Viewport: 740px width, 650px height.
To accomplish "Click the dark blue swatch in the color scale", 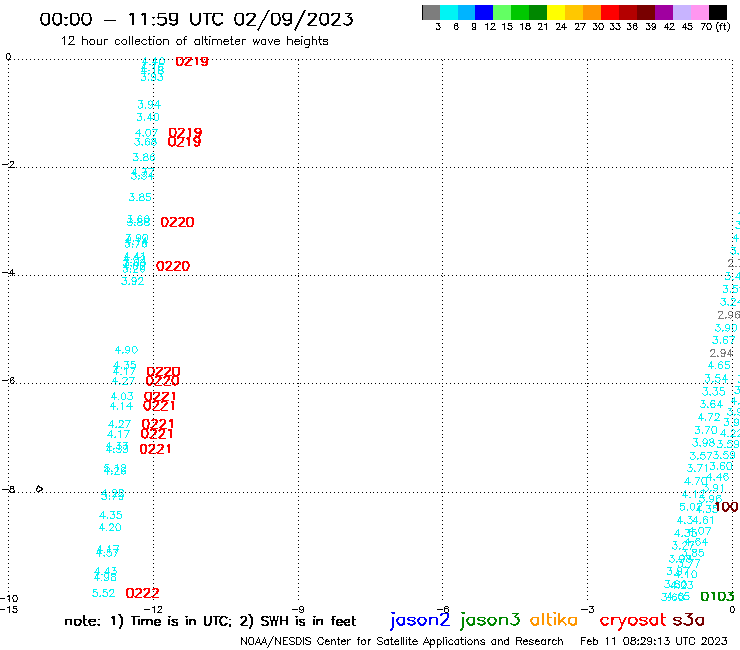I will click(x=484, y=12).
